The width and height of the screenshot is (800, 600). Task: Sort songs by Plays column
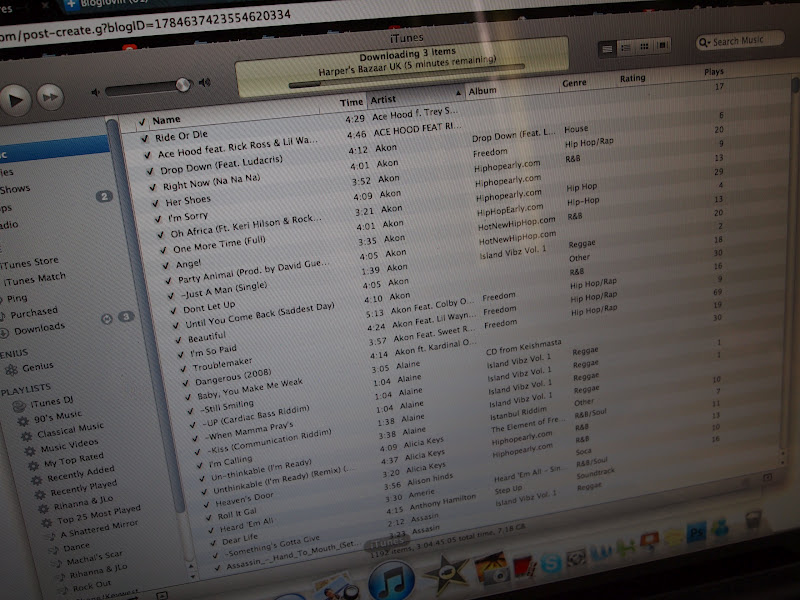tap(714, 71)
